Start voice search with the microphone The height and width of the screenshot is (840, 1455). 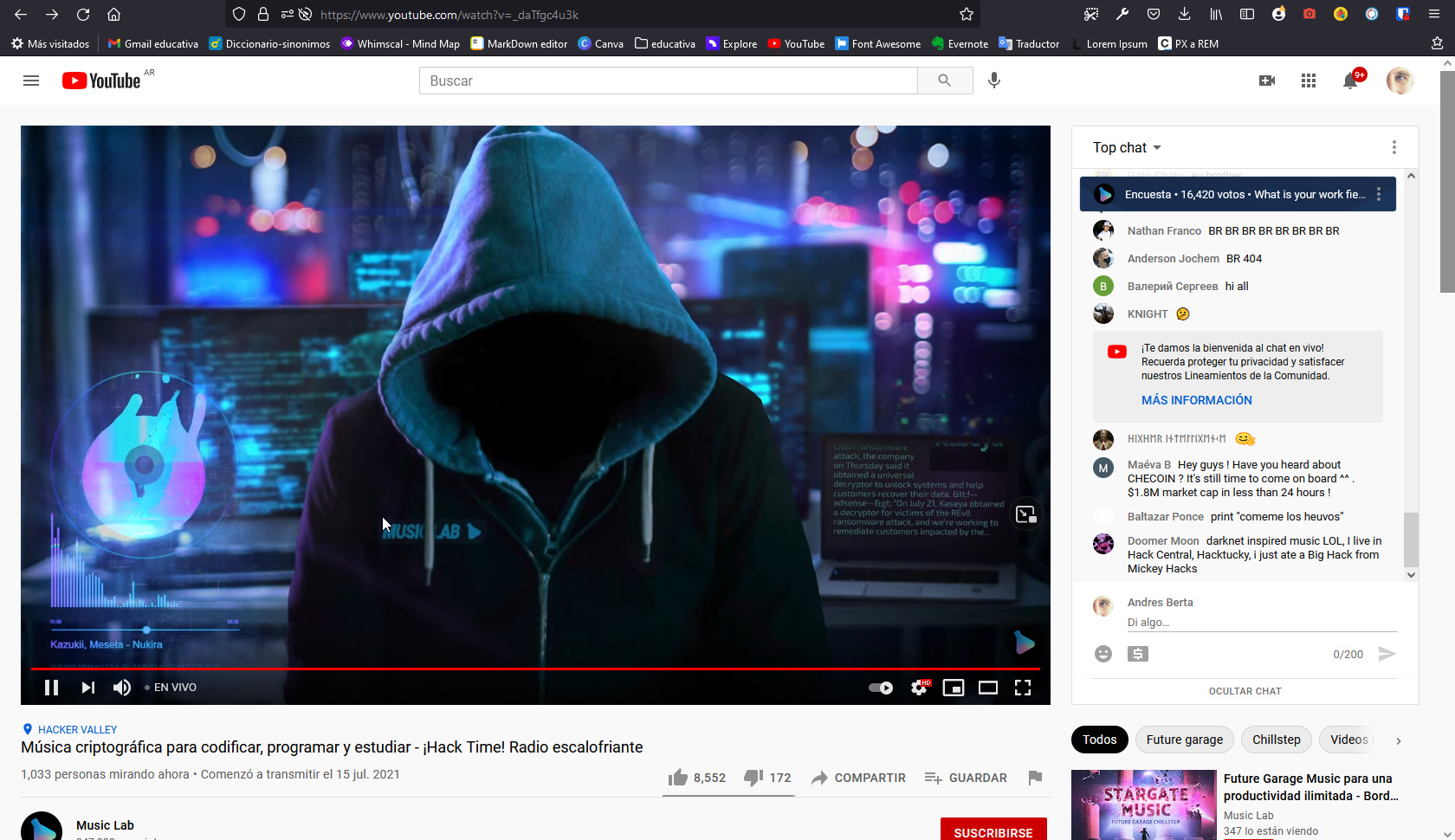pos(994,81)
